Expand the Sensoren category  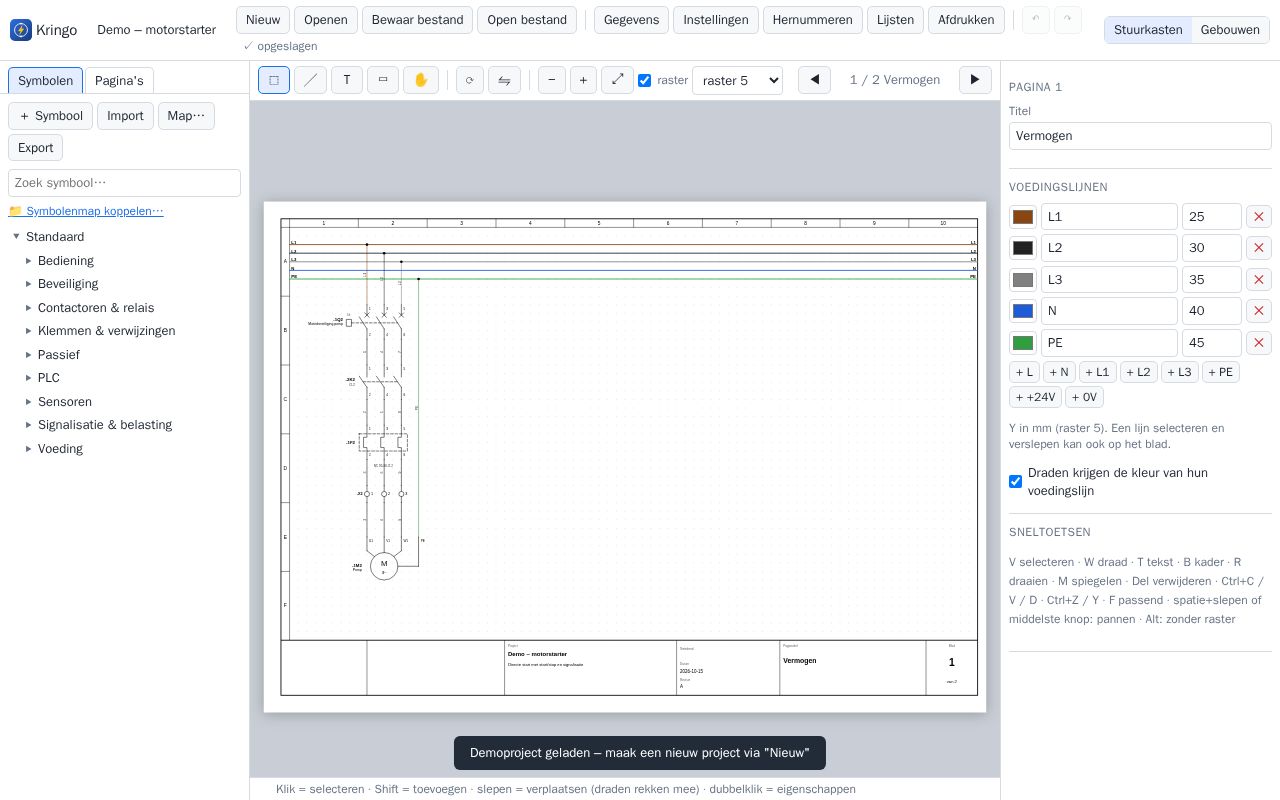point(28,402)
